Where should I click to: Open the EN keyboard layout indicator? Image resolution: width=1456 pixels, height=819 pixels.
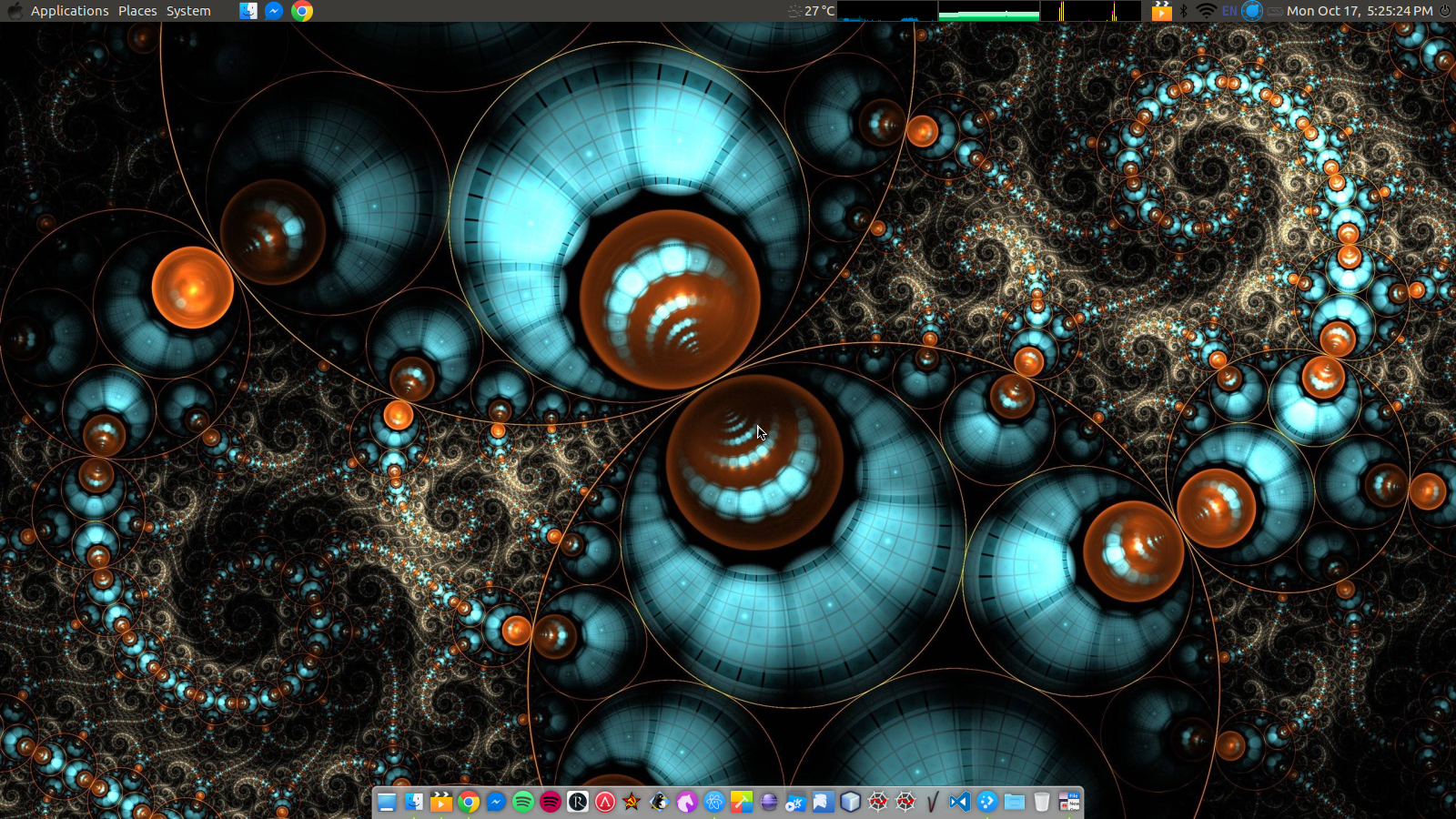1229,11
